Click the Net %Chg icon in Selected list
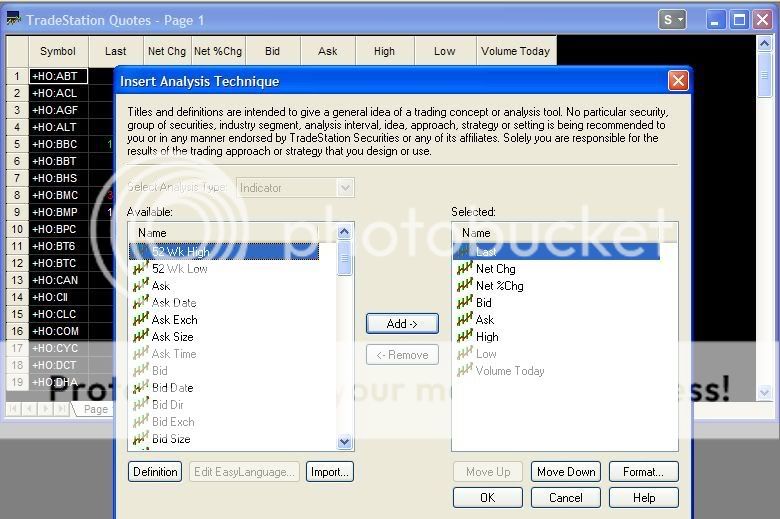780x519 pixels. coord(465,285)
